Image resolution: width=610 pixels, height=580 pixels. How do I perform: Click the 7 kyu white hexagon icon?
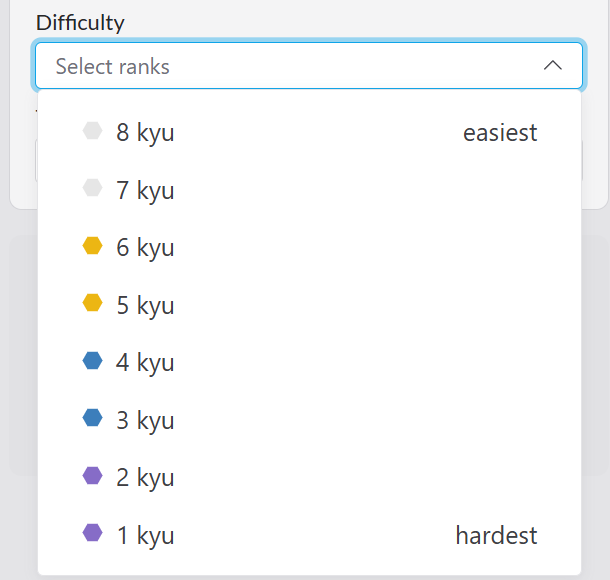(93, 188)
